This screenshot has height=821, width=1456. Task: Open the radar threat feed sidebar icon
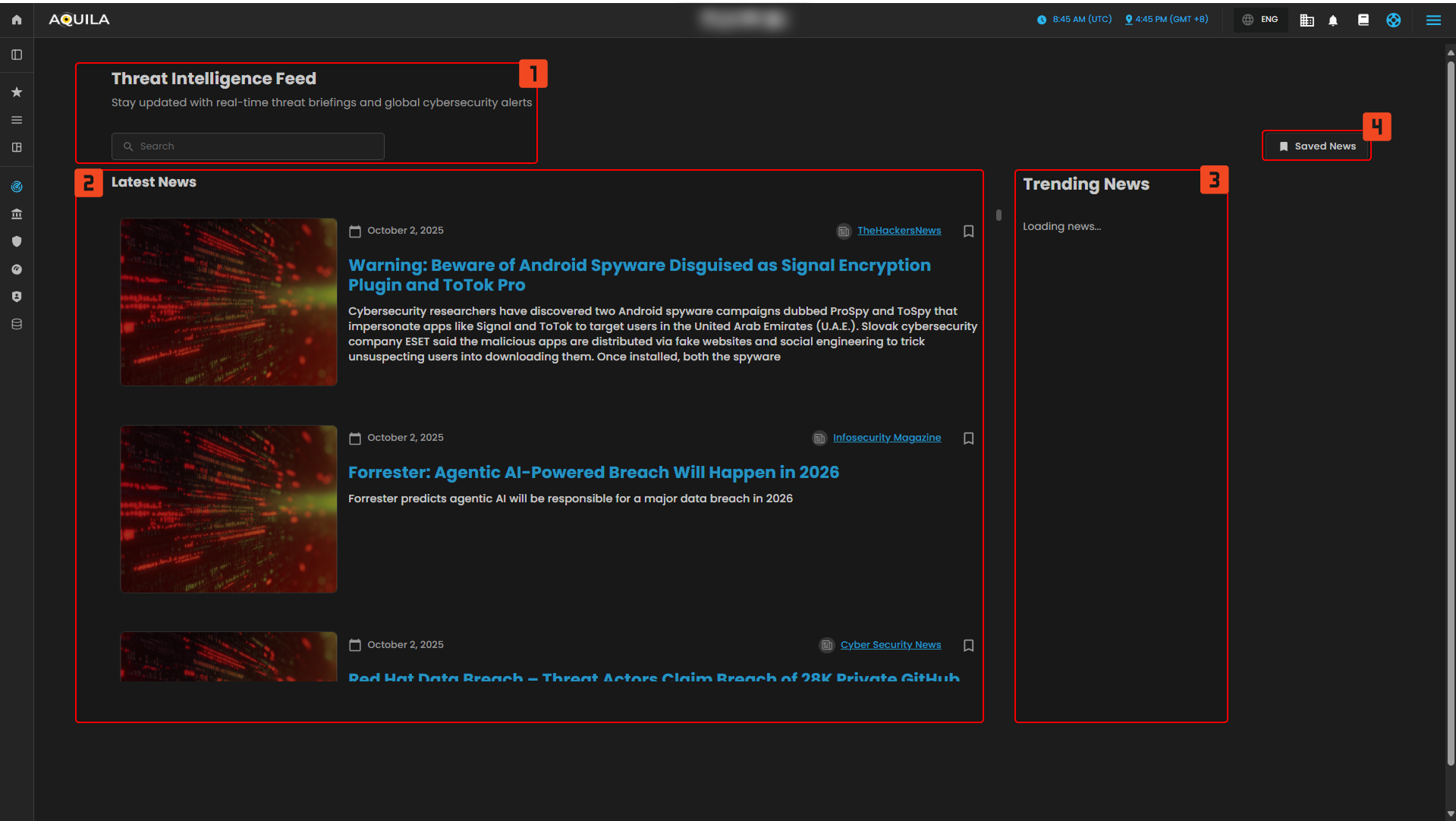(x=17, y=187)
